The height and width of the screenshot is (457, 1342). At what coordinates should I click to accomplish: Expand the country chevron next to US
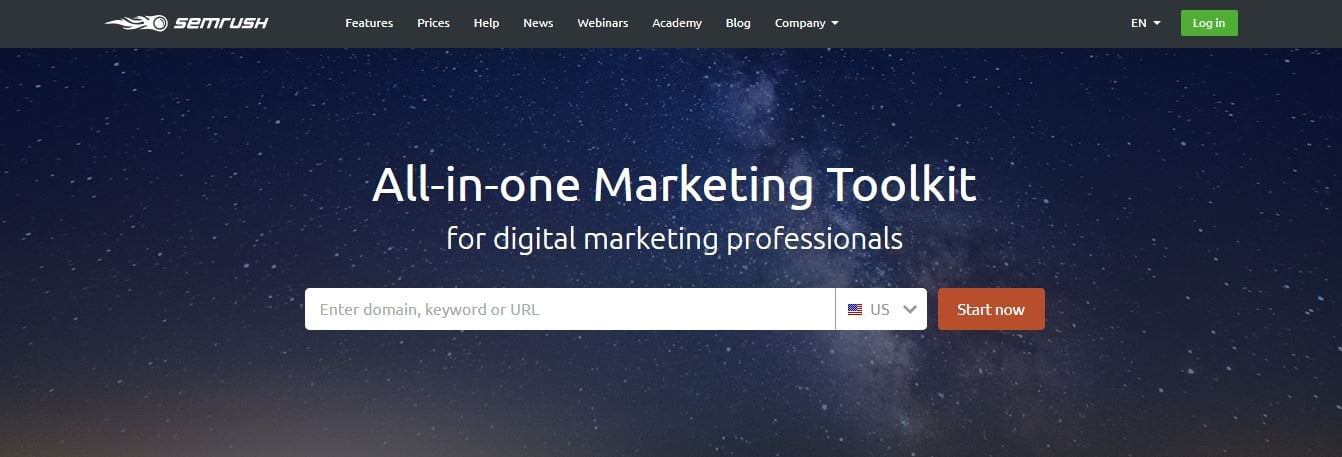click(x=910, y=310)
